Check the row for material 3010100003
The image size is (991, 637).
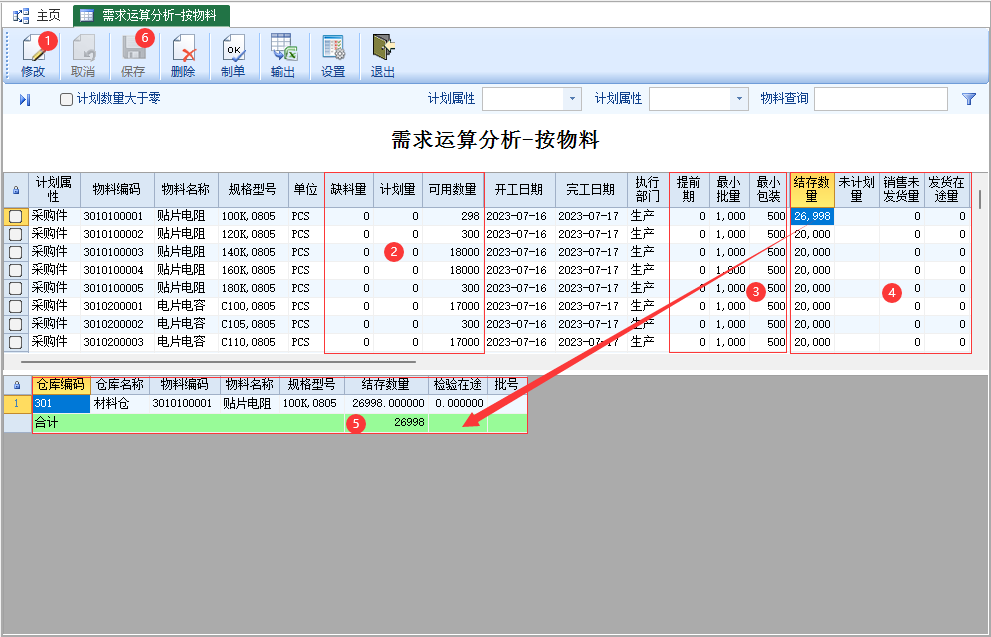(x=16, y=252)
